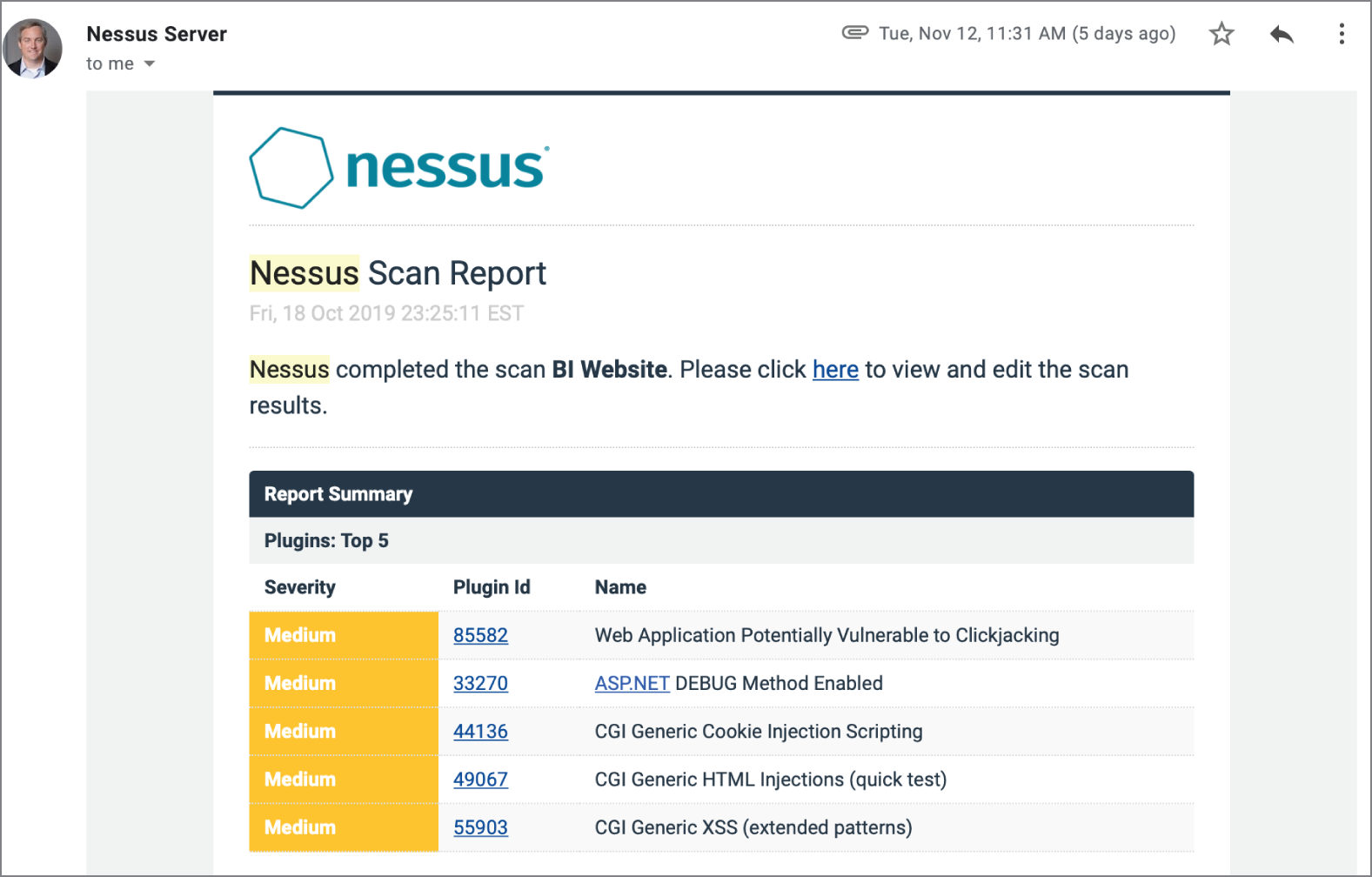Click 'Plugins: Top 5' row
The width and height of the screenshot is (1372, 877).
(721, 540)
